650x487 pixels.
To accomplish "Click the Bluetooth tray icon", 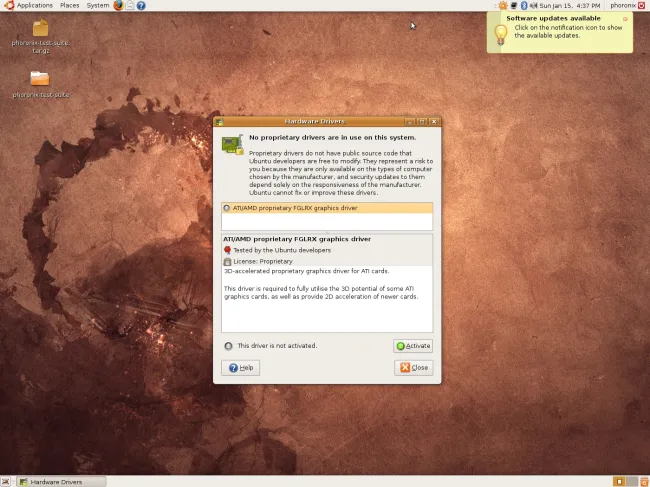I will [524, 5].
